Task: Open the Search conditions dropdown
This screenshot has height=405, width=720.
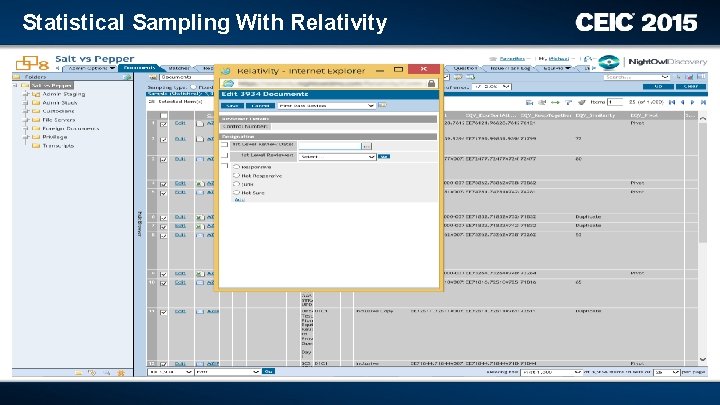Action: (x=636, y=77)
